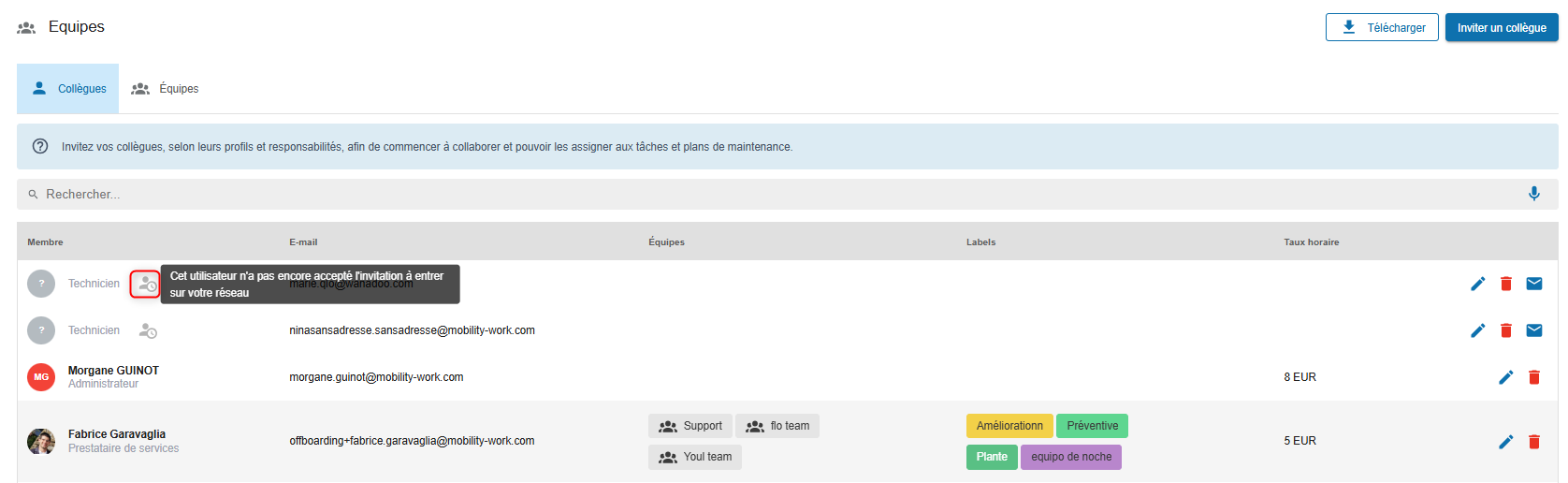Delete Morgane GUINOT with trash icon
This screenshot has height=483, width=1568.
coord(1533,377)
